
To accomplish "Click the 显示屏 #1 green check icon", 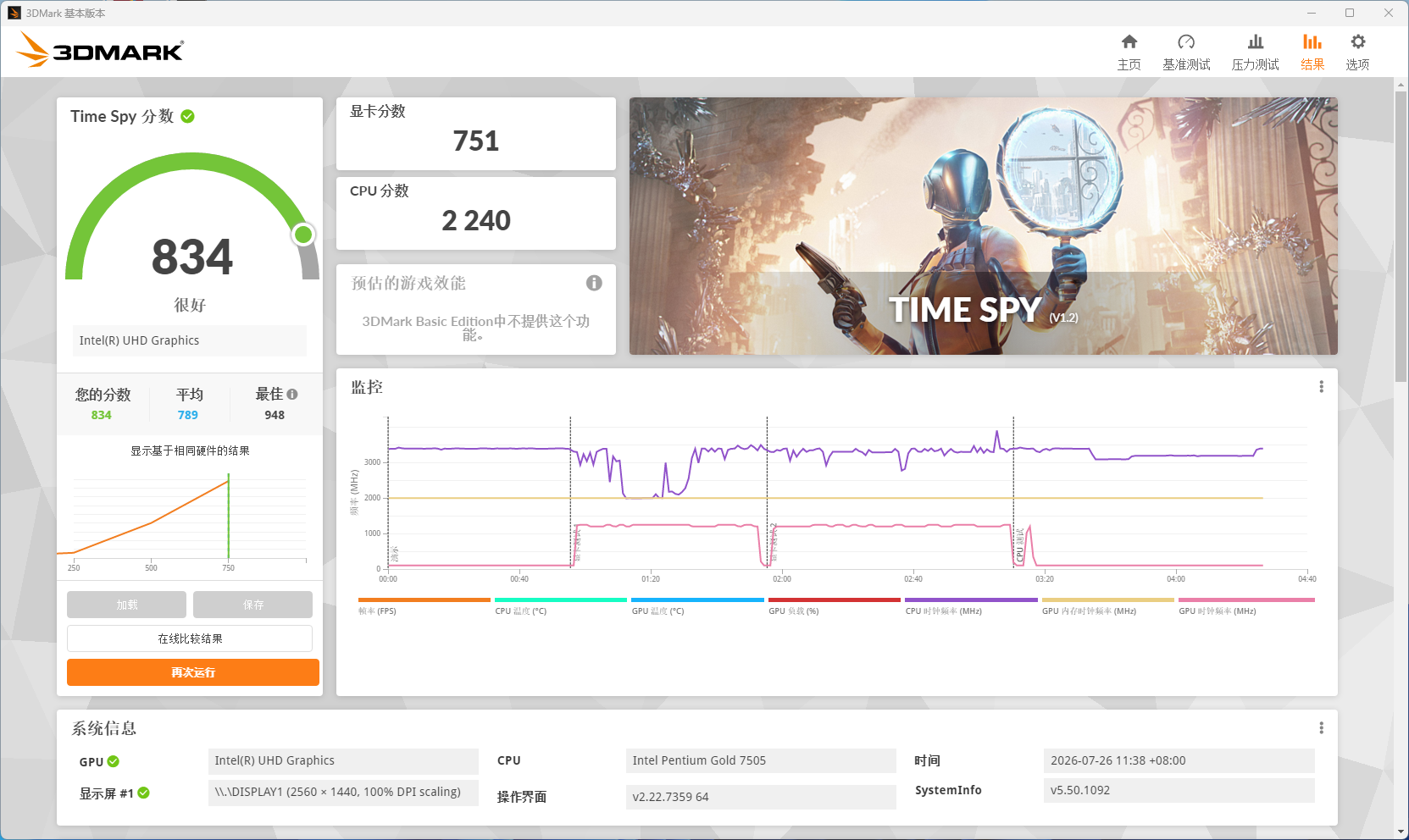I will tap(144, 793).
